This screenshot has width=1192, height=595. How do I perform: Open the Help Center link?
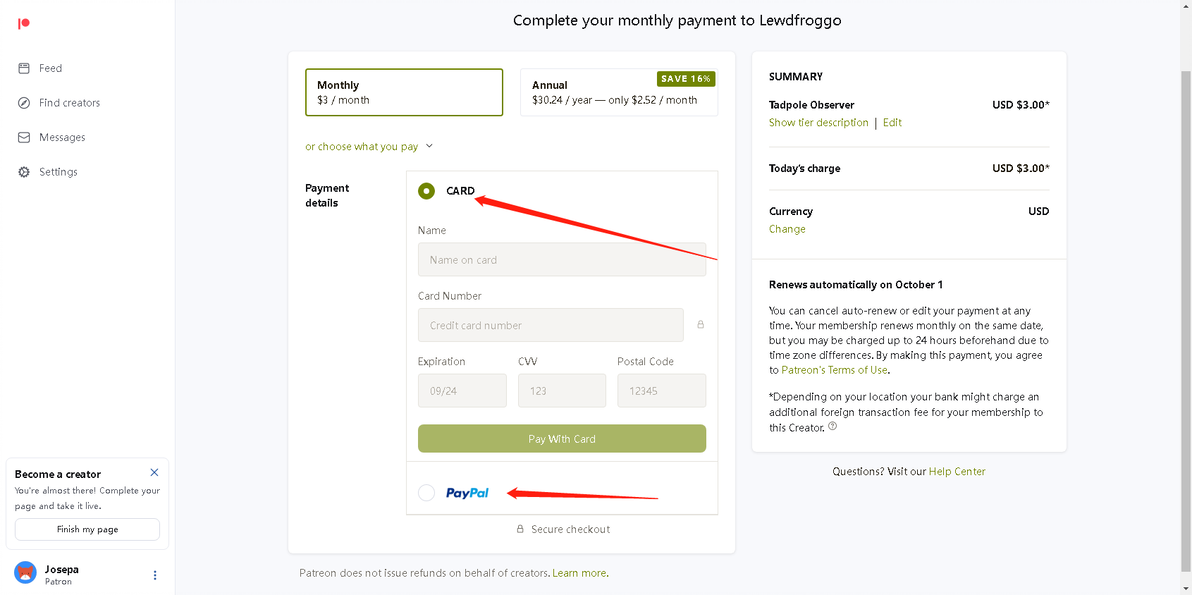pos(956,471)
